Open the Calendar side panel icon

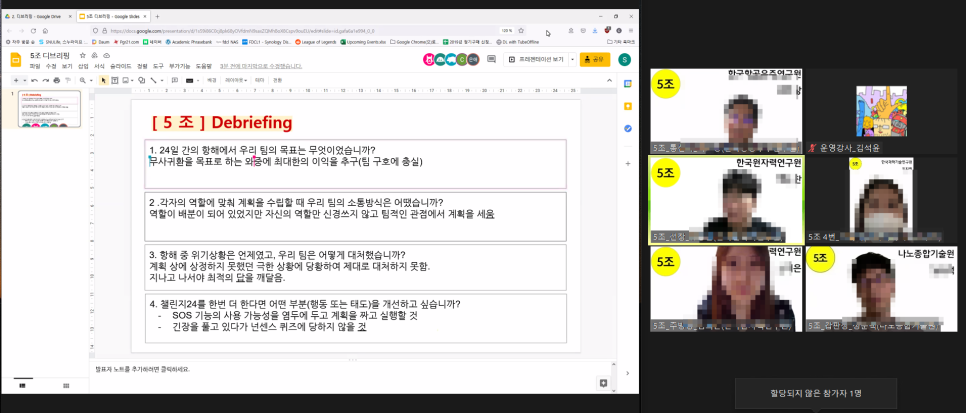pos(628,83)
